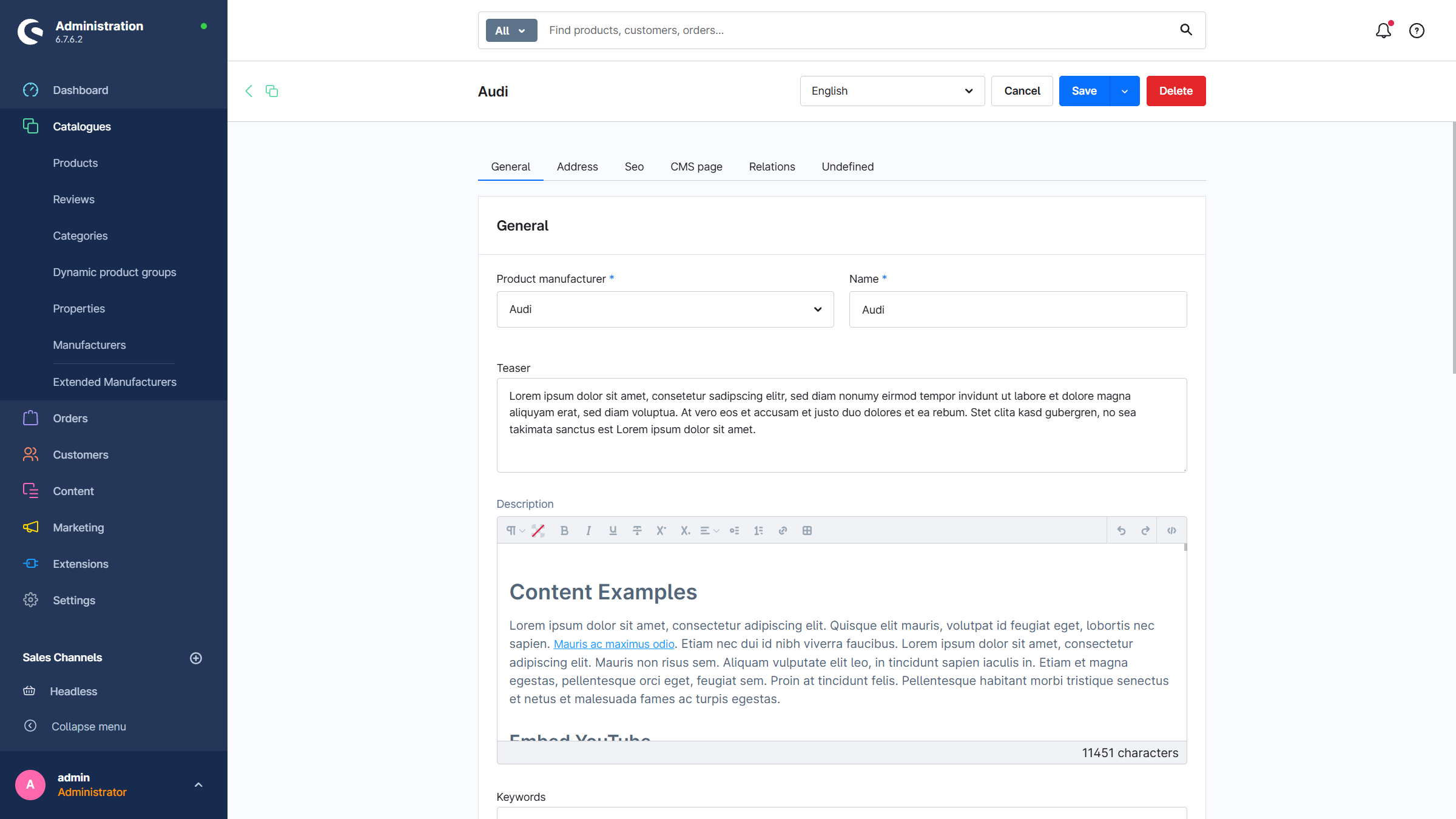Click into the Name input field
This screenshot has height=819, width=1456.
[1017, 309]
